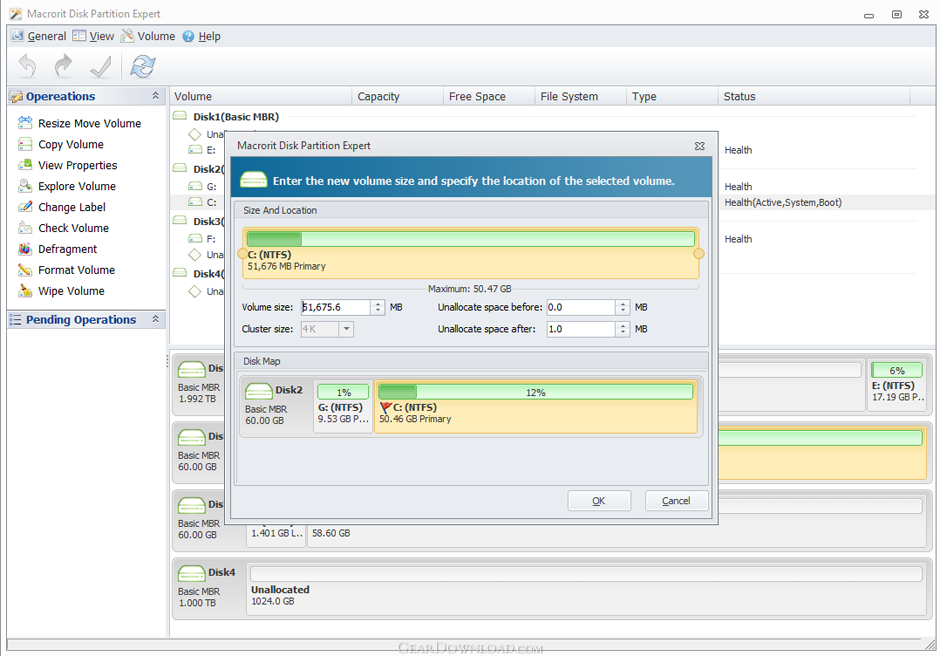The image size is (940, 656).
Task: Click the C: (NTFS) partition size bar
Action: [x=471, y=239]
